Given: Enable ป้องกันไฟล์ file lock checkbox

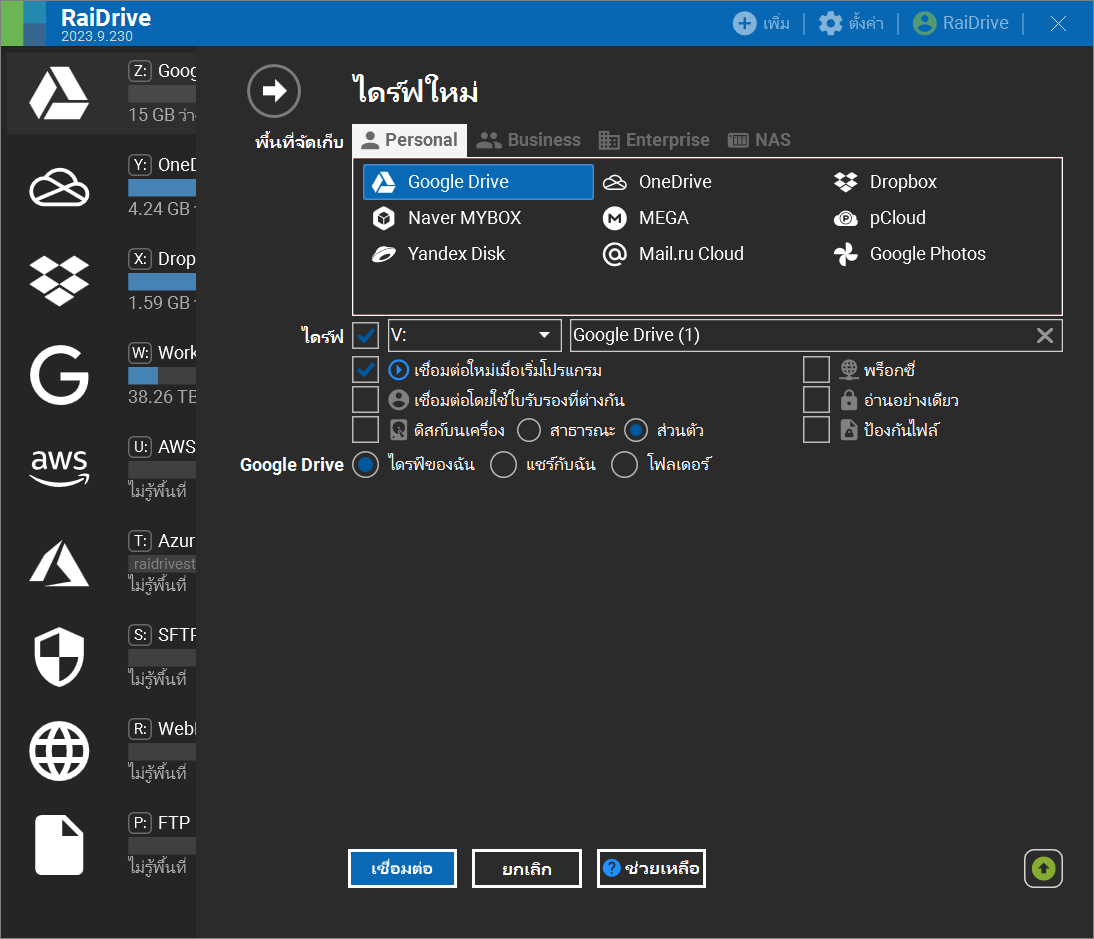Looking at the screenshot, I should 816,430.
